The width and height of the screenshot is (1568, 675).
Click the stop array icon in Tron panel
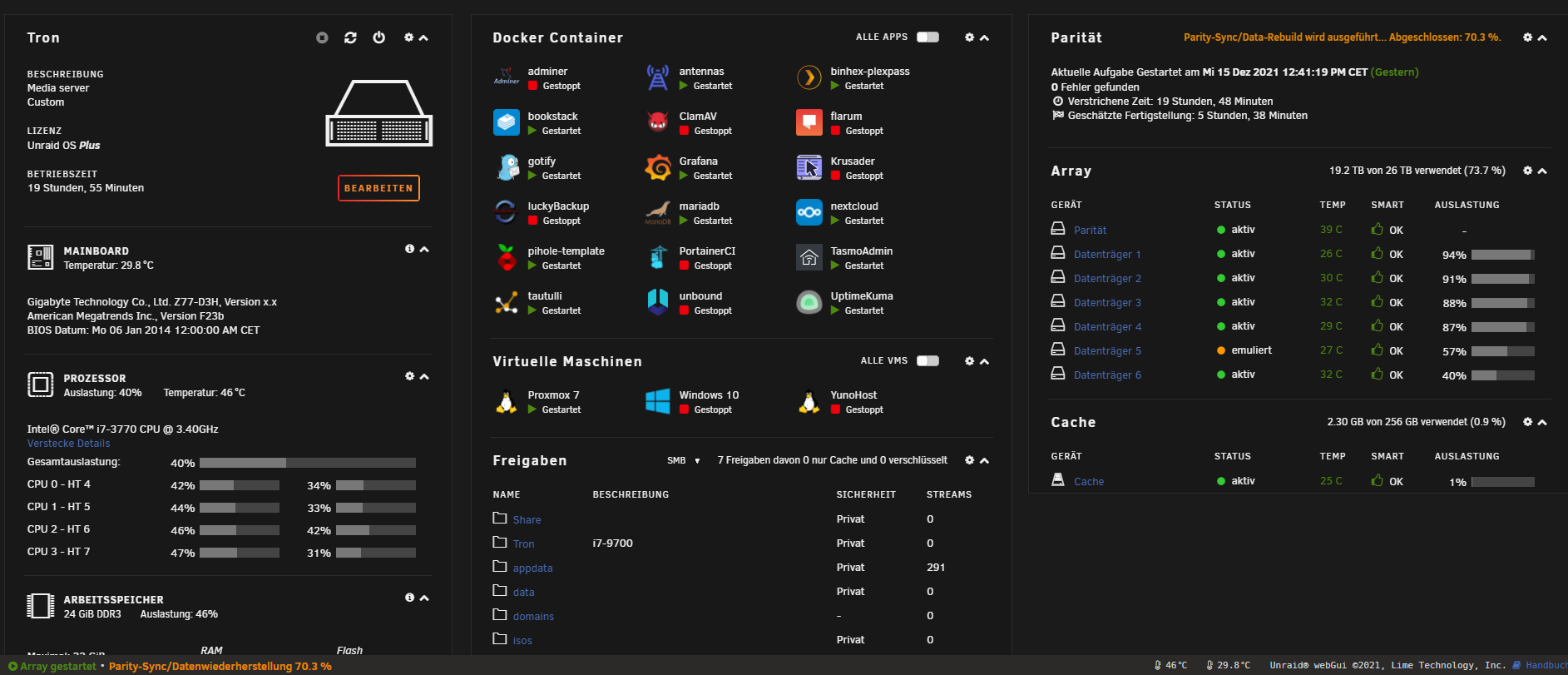click(x=322, y=37)
